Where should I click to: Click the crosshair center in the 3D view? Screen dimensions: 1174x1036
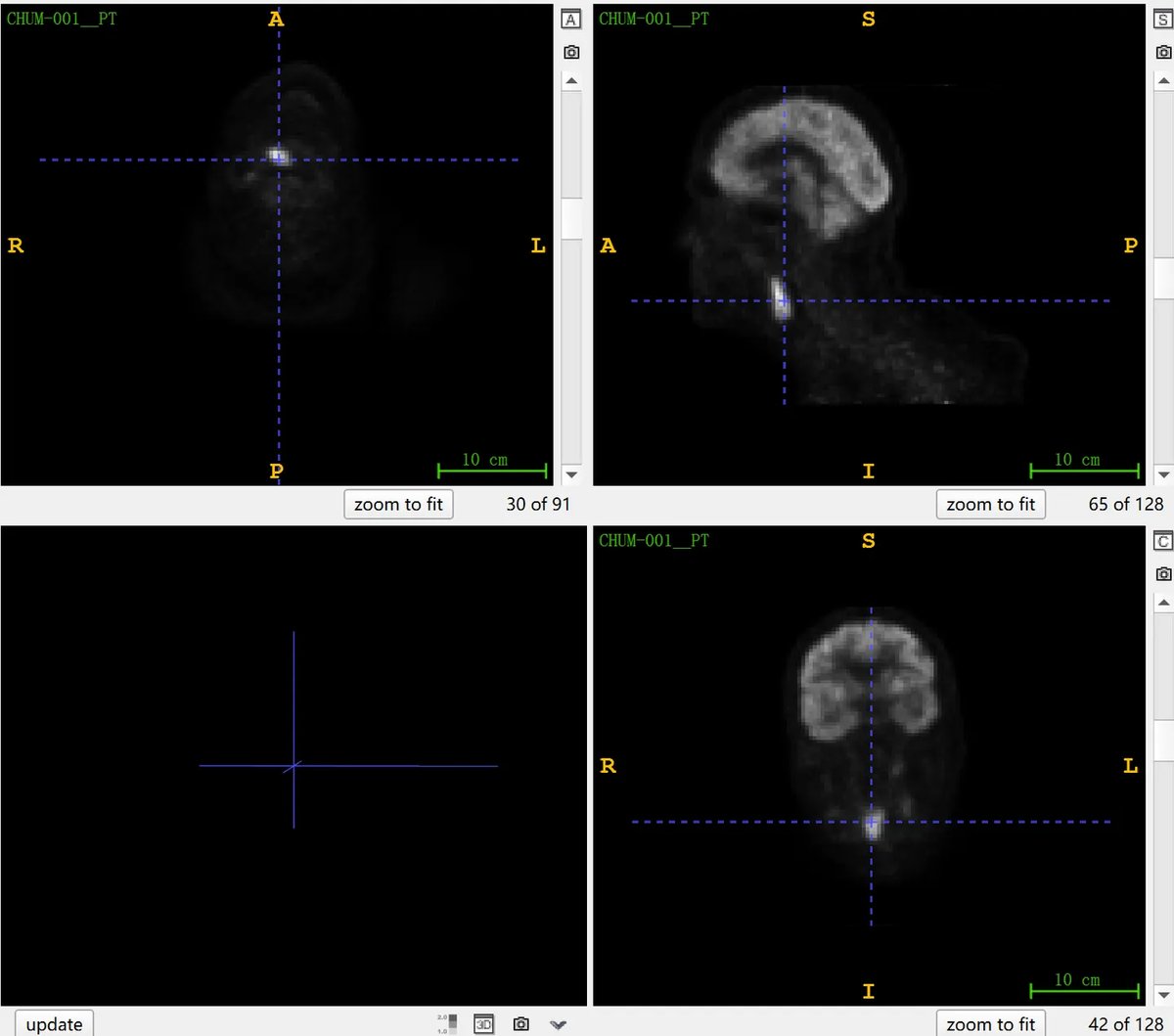(293, 766)
